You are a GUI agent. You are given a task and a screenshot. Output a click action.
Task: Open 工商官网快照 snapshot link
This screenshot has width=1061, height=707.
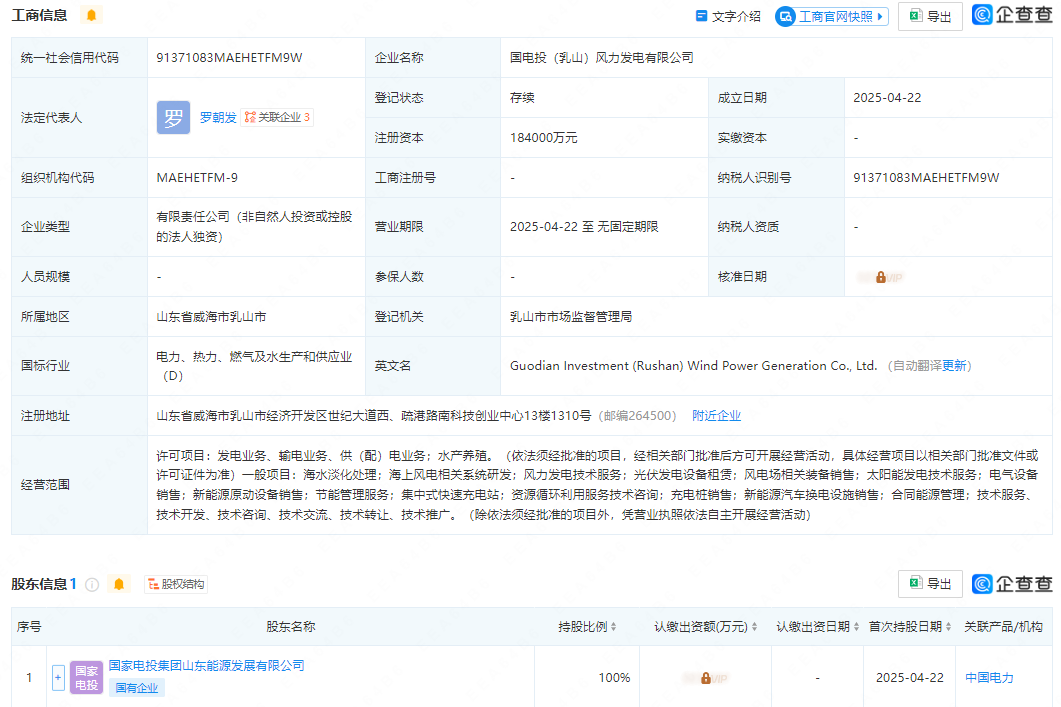pyautogui.click(x=832, y=16)
